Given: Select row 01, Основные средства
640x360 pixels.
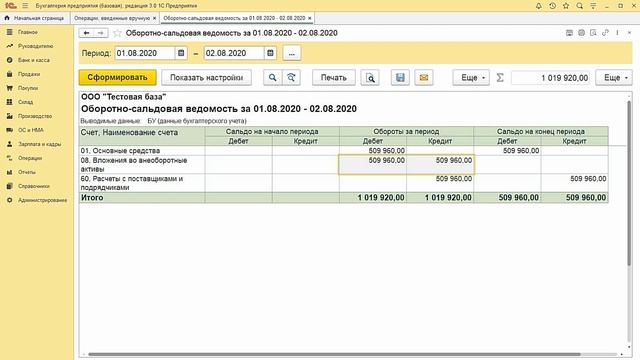Looking at the screenshot, I should [142, 151].
